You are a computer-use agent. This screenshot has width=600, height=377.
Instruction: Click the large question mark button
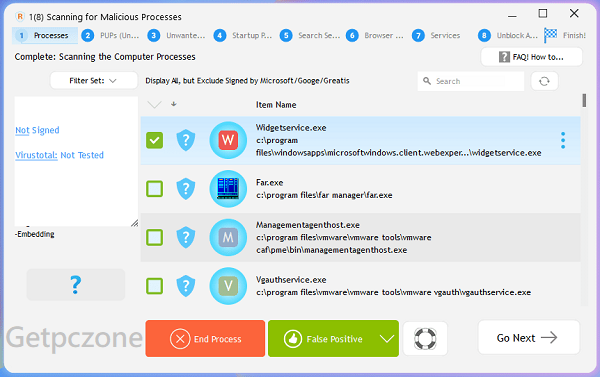tap(76, 284)
